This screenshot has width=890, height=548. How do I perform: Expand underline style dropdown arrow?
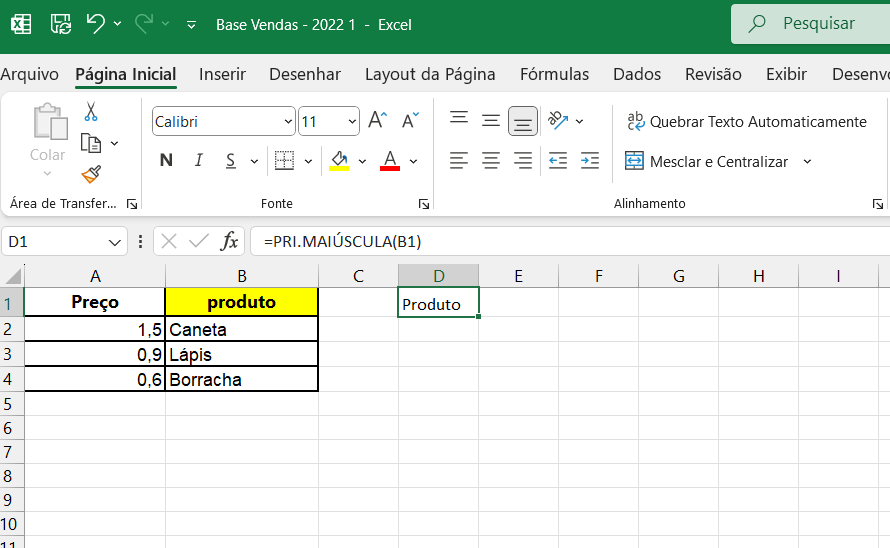254,161
